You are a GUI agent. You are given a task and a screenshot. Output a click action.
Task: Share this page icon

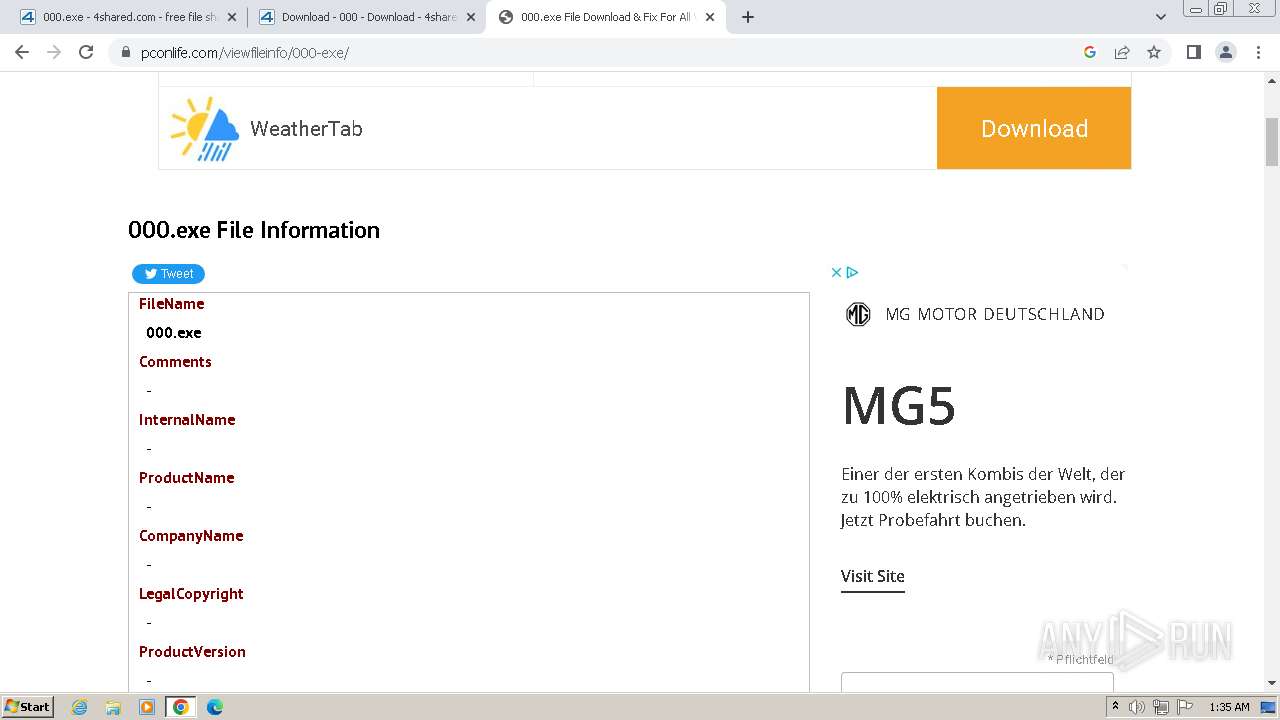click(1122, 52)
